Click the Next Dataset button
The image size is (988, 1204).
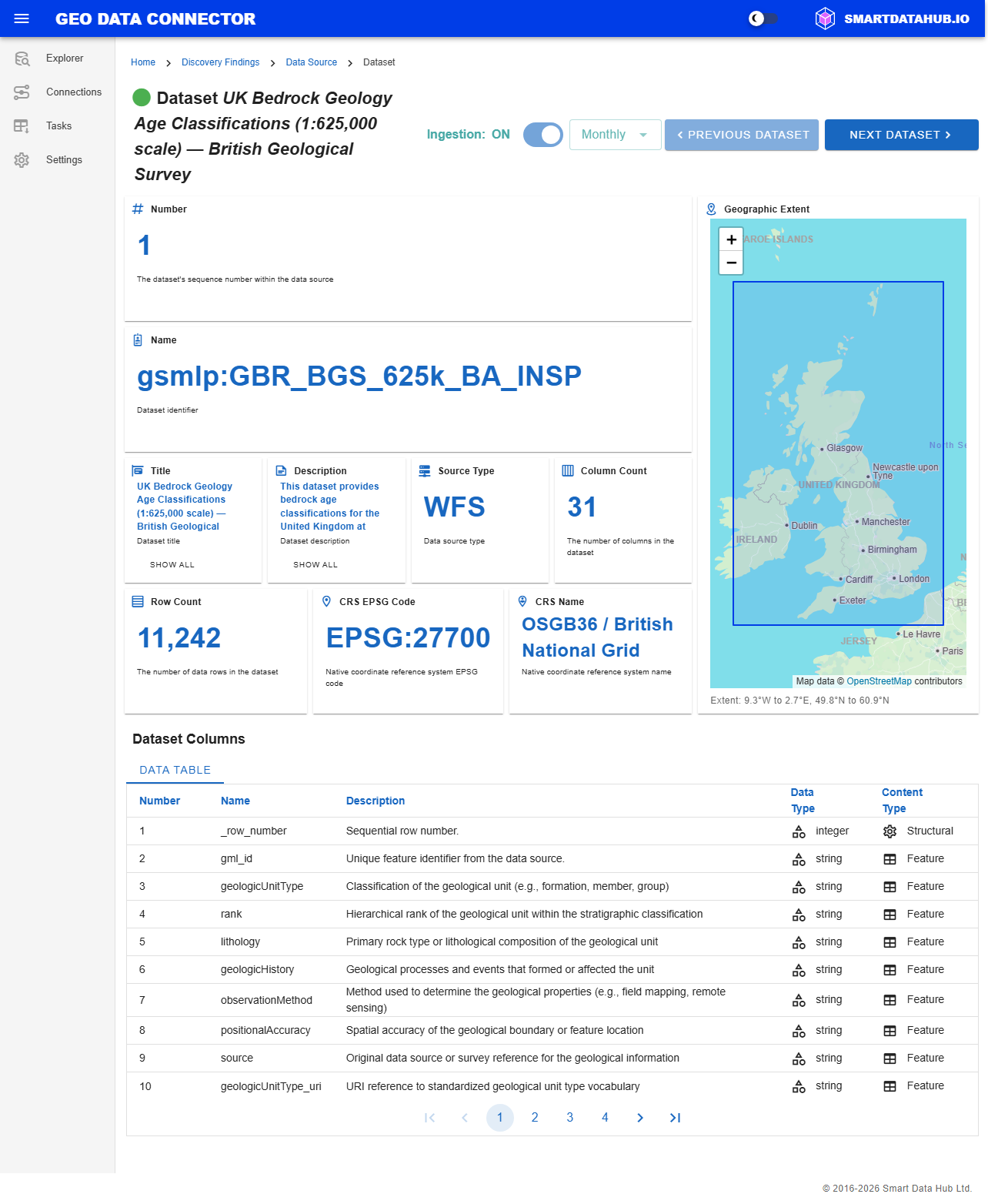pos(902,135)
